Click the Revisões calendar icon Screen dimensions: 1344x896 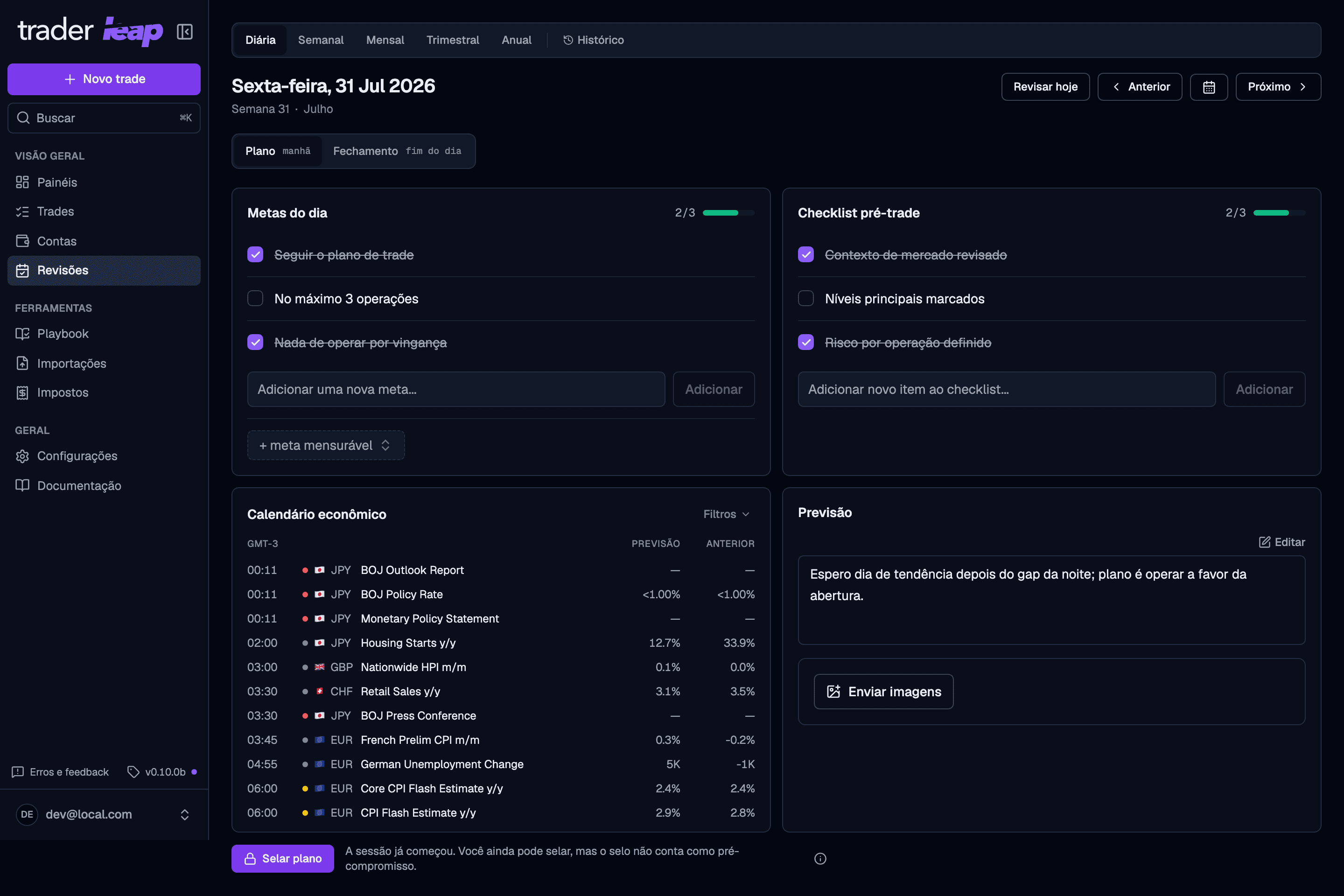pyautogui.click(x=22, y=270)
